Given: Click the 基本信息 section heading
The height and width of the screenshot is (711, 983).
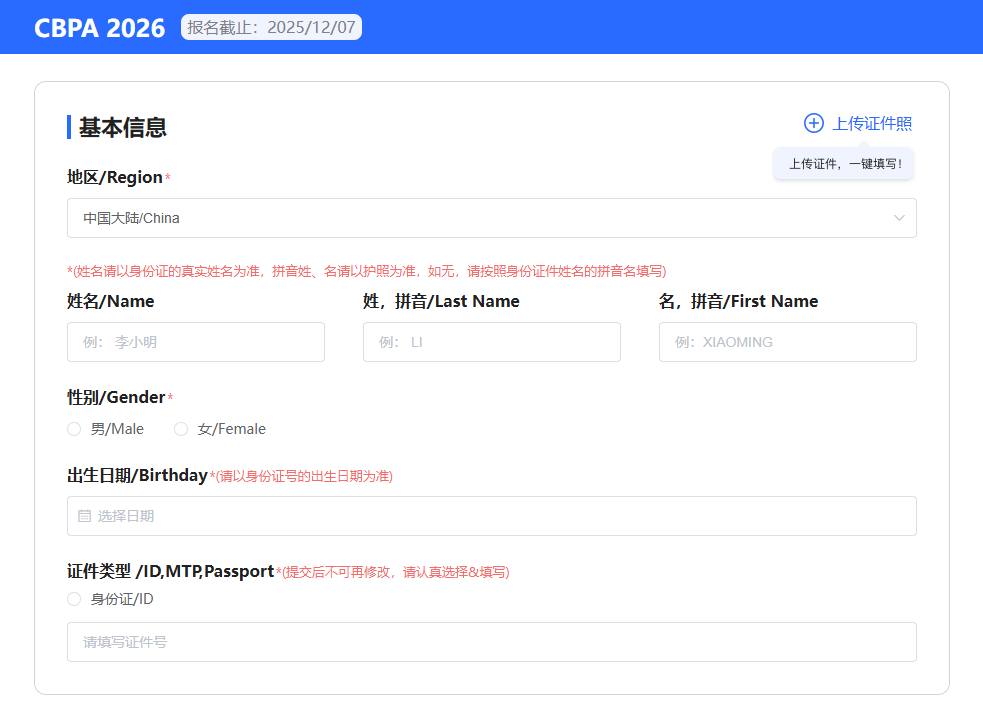Looking at the screenshot, I should [122, 127].
